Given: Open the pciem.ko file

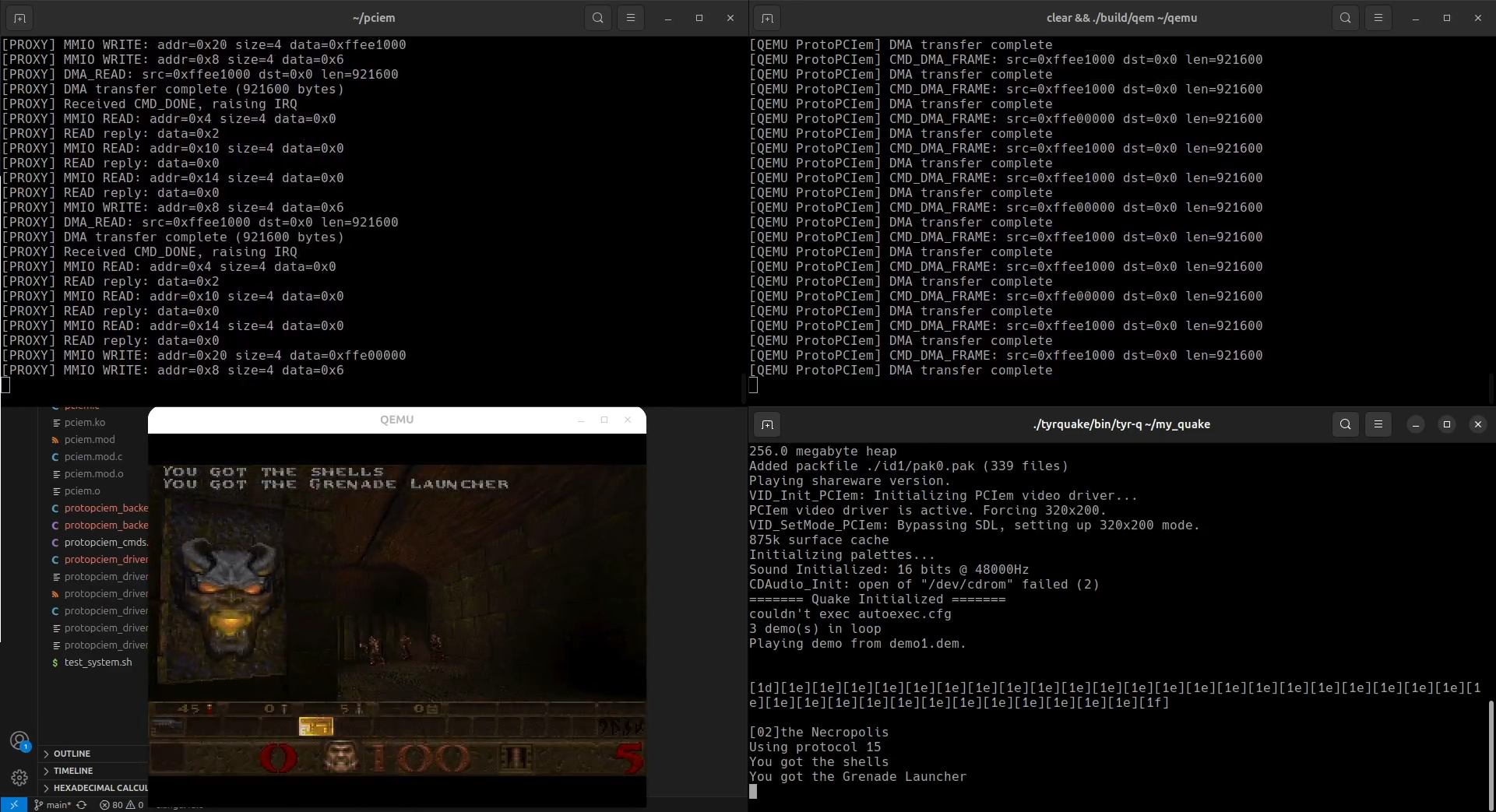Looking at the screenshot, I should pyautogui.click(x=85, y=423).
